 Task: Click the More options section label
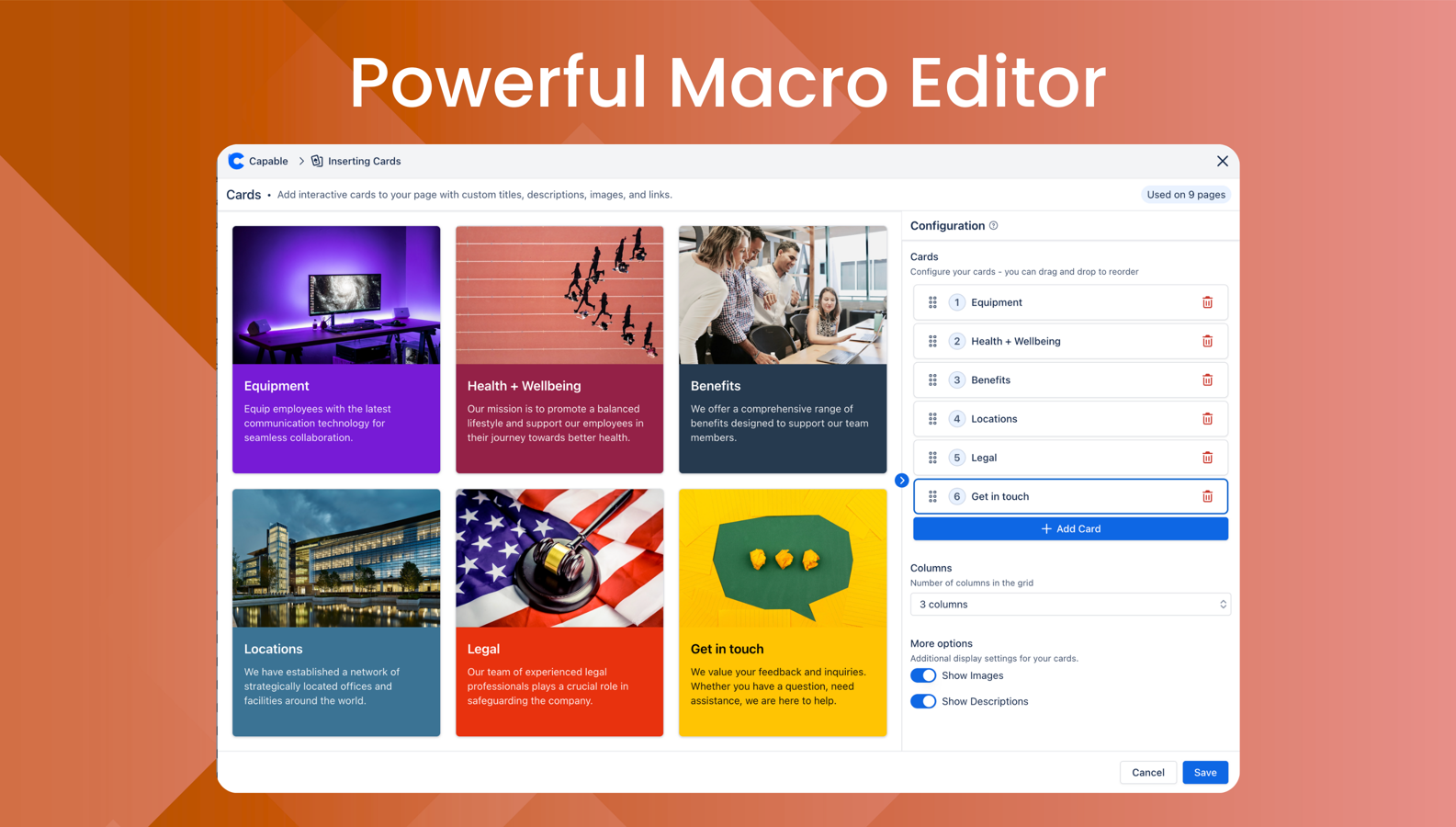(941, 643)
